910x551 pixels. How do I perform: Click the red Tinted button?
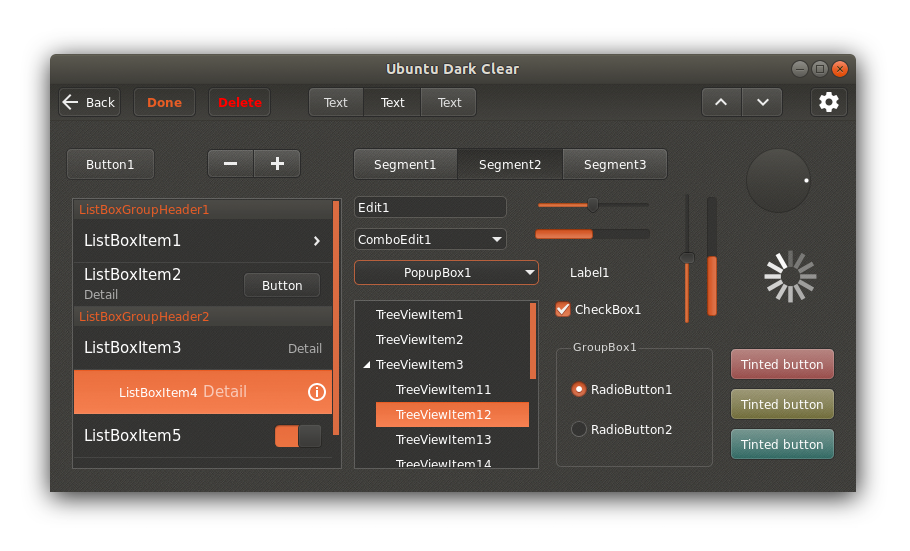click(782, 365)
